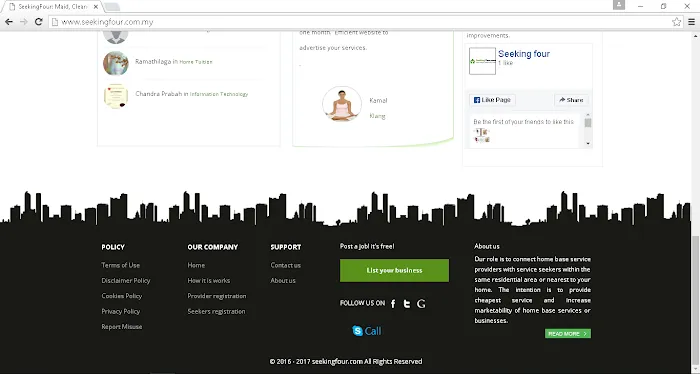
Task: Open Report Misuse link
Action: 122,327
